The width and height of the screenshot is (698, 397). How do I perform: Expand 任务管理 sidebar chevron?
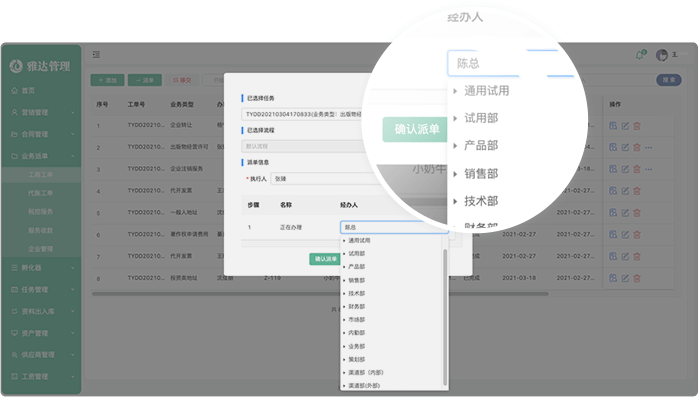pos(73,290)
